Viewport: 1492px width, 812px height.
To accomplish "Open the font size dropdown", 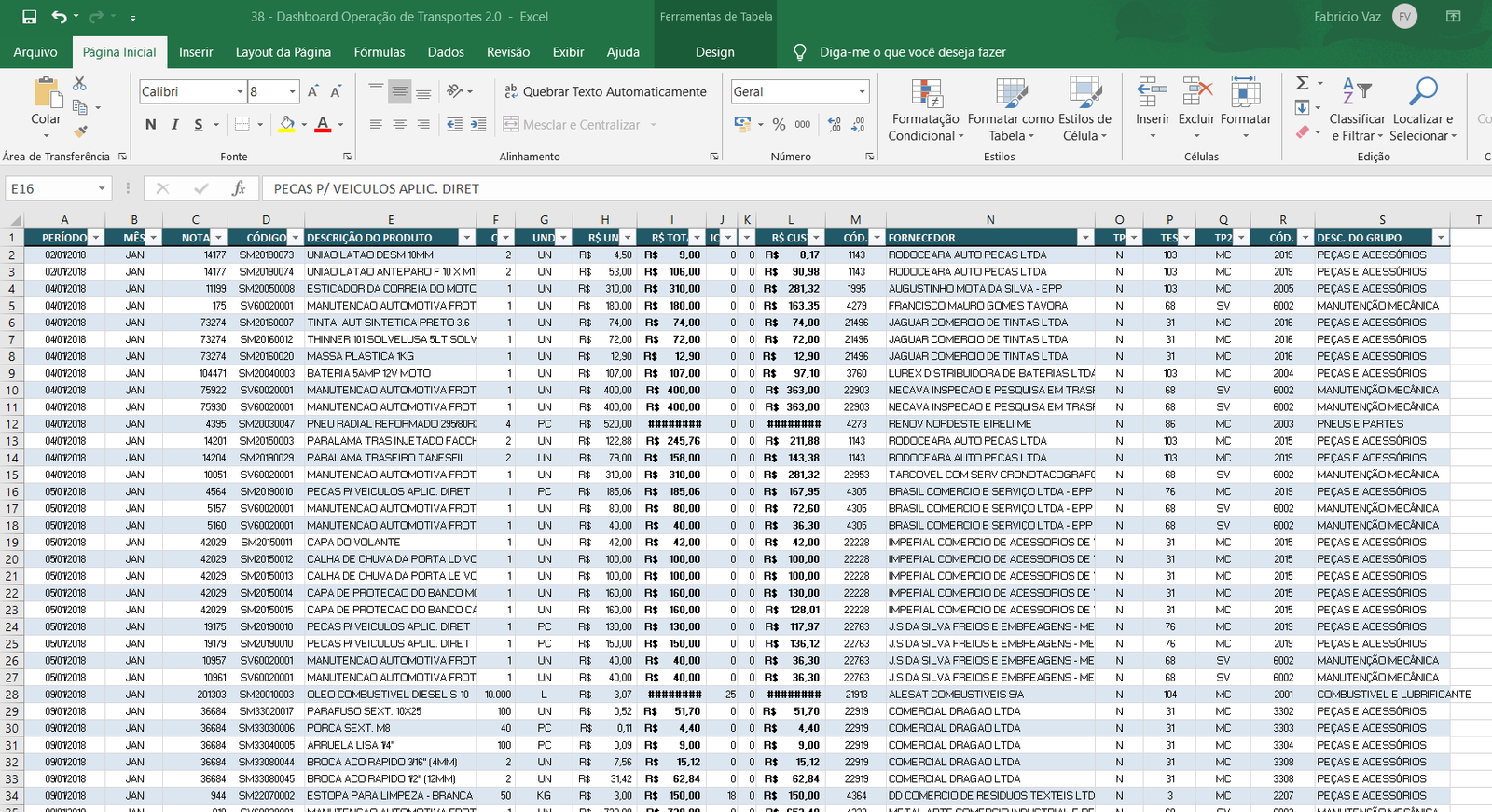I will click(x=292, y=91).
